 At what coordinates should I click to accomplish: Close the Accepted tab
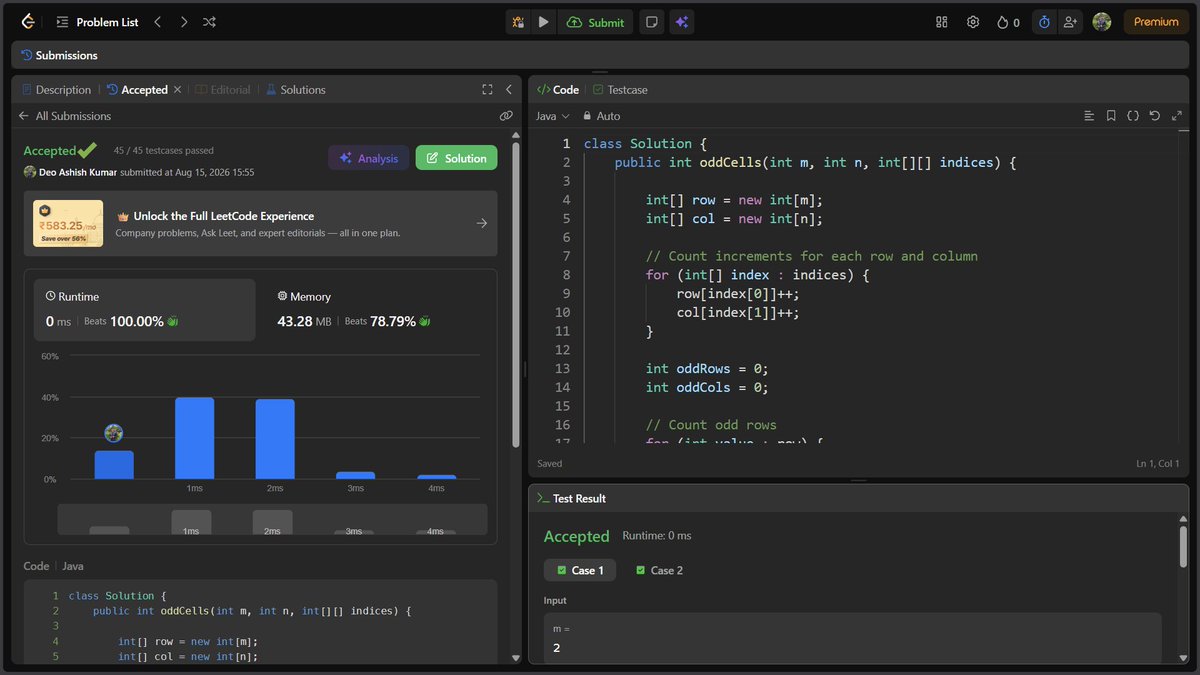tap(177, 90)
